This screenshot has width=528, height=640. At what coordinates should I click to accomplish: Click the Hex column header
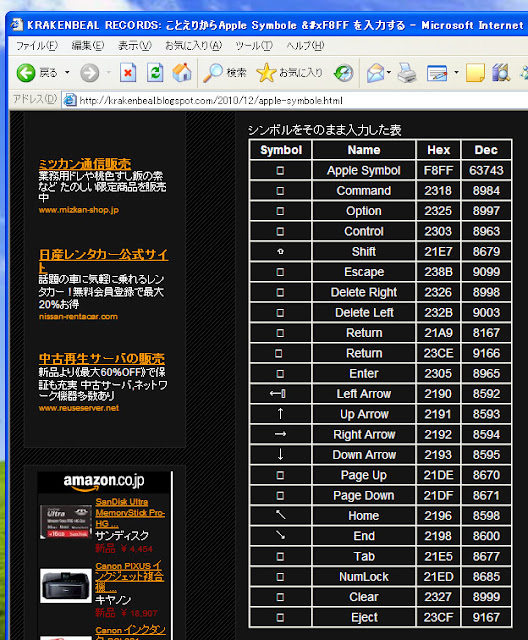click(438, 150)
